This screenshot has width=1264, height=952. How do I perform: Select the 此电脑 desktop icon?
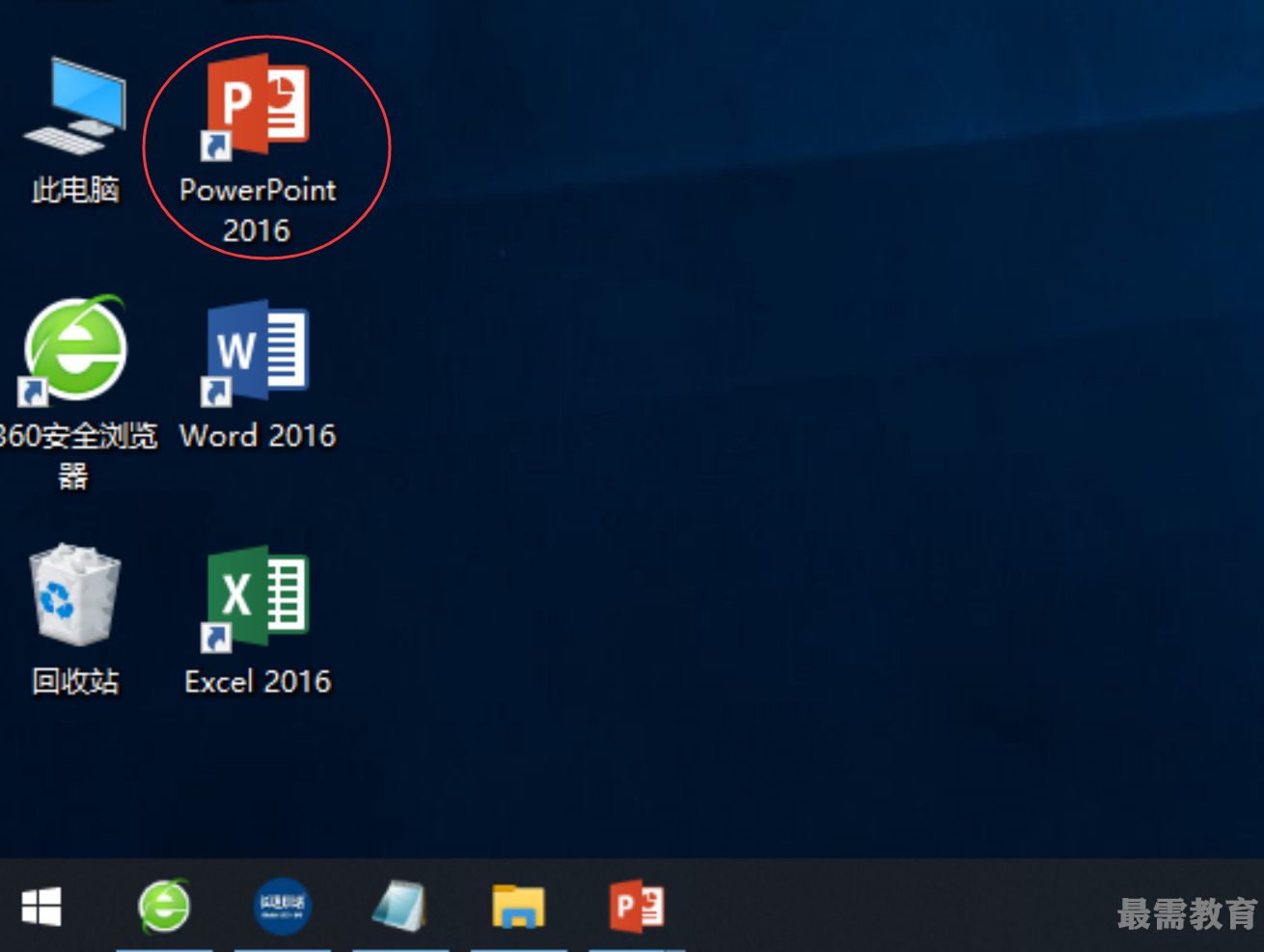click(75, 105)
